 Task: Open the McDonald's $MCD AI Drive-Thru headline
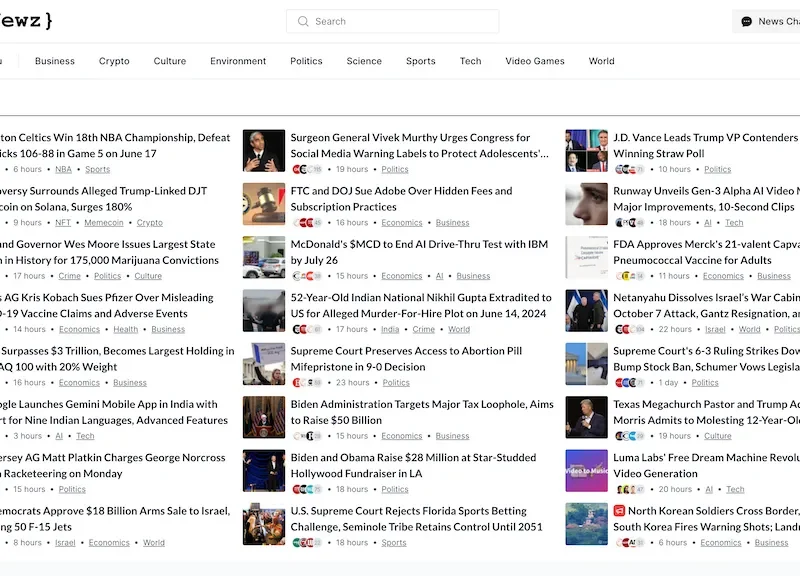pos(419,252)
